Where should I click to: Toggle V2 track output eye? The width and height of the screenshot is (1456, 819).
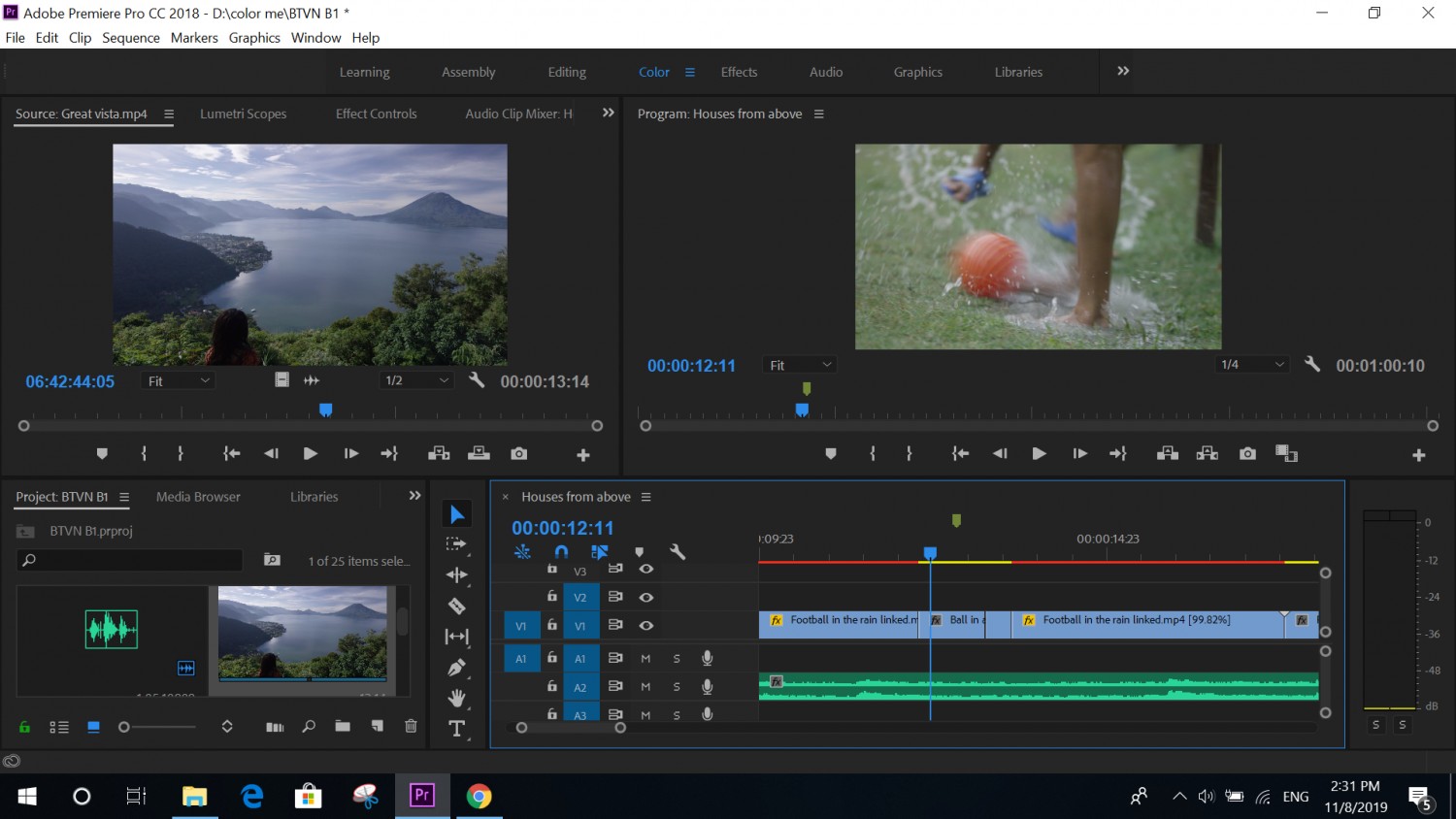click(x=646, y=598)
